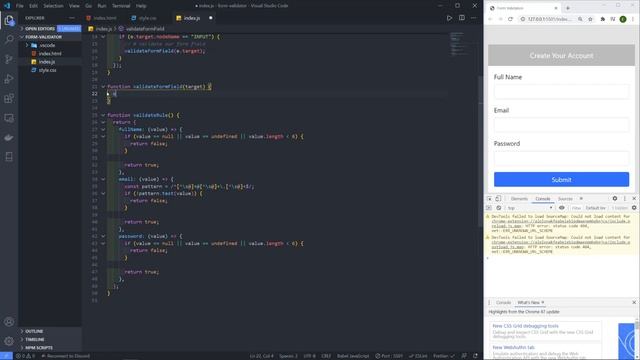The image size is (640, 360).
Task: Open the Default levels dropdown in console
Action: coord(596,208)
